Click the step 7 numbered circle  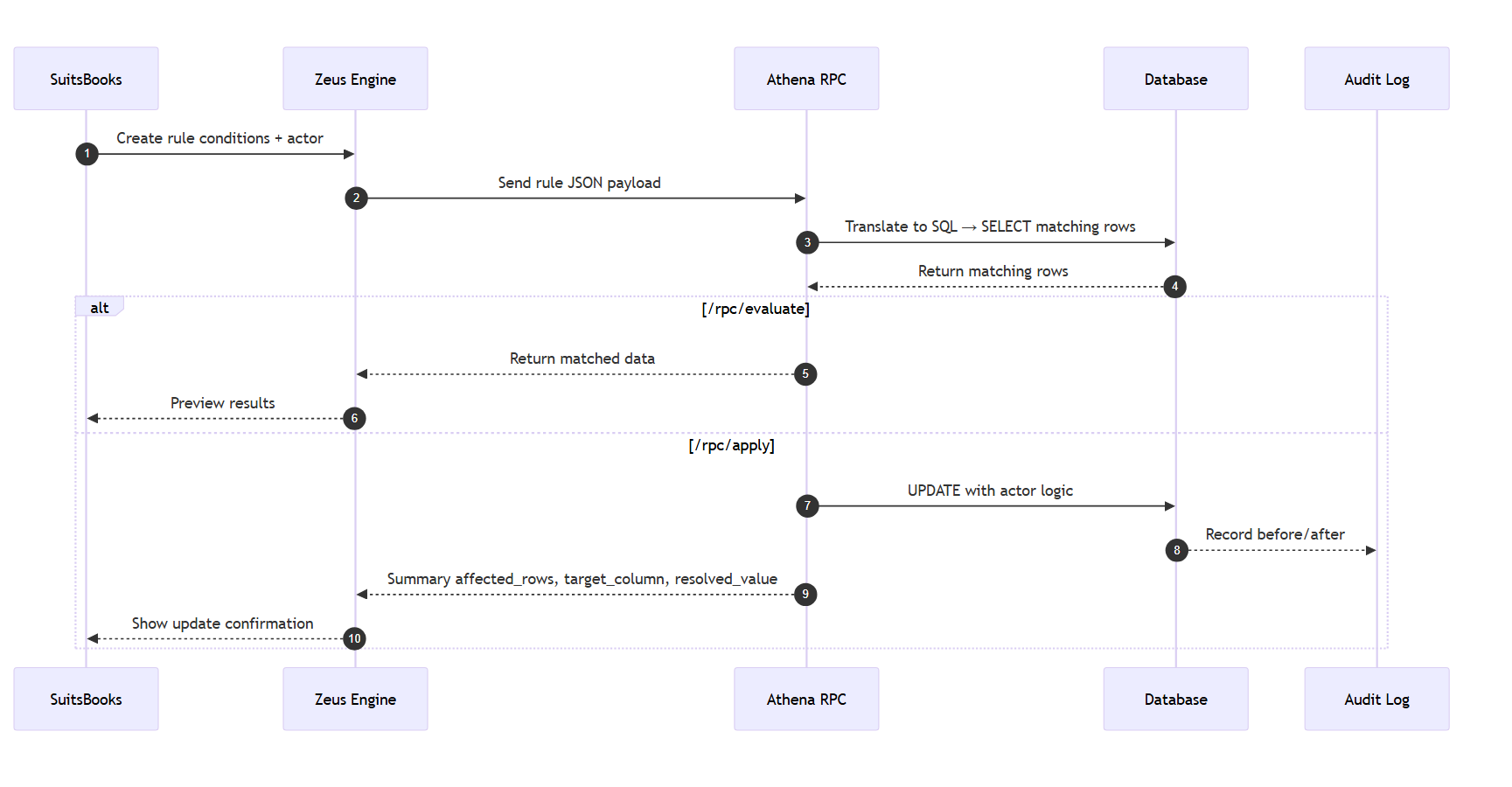[x=807, y=506]
